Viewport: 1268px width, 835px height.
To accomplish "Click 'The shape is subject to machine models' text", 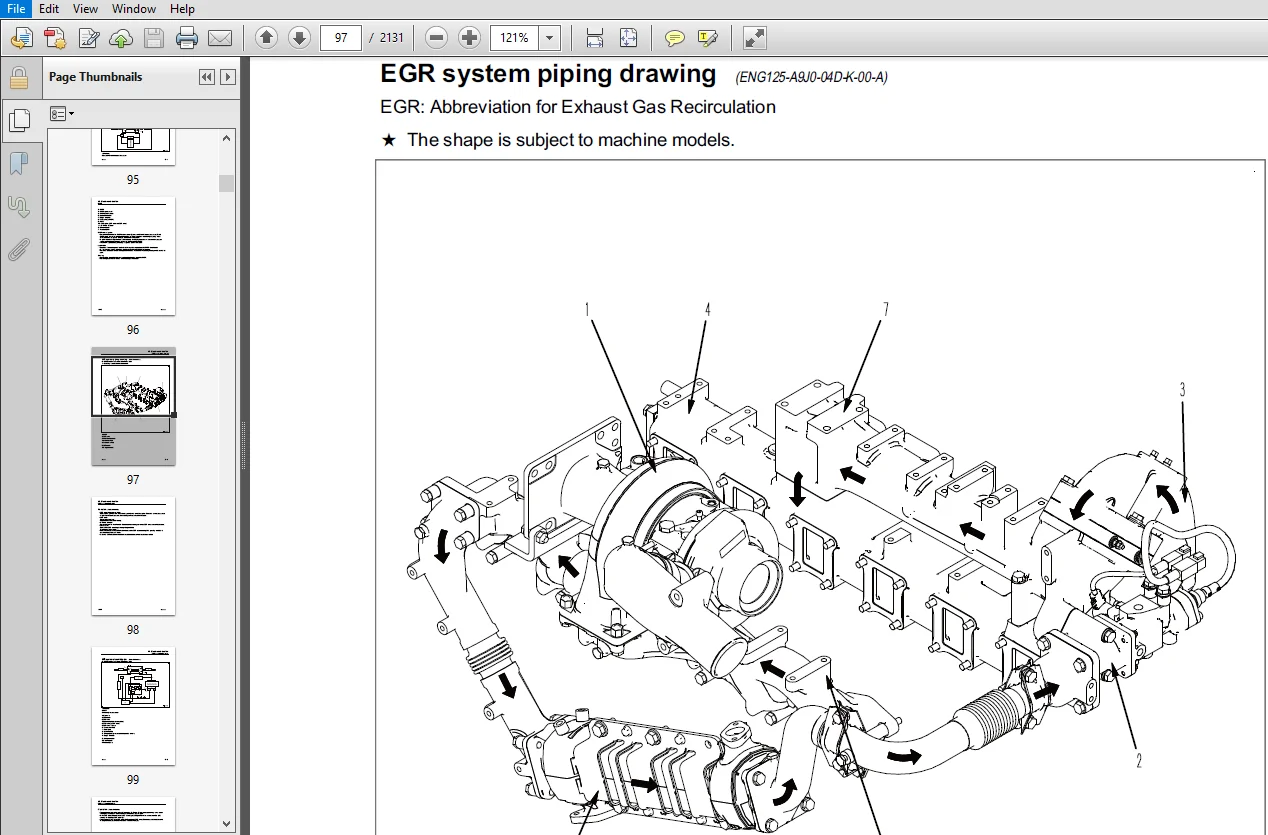I will 570,140.
